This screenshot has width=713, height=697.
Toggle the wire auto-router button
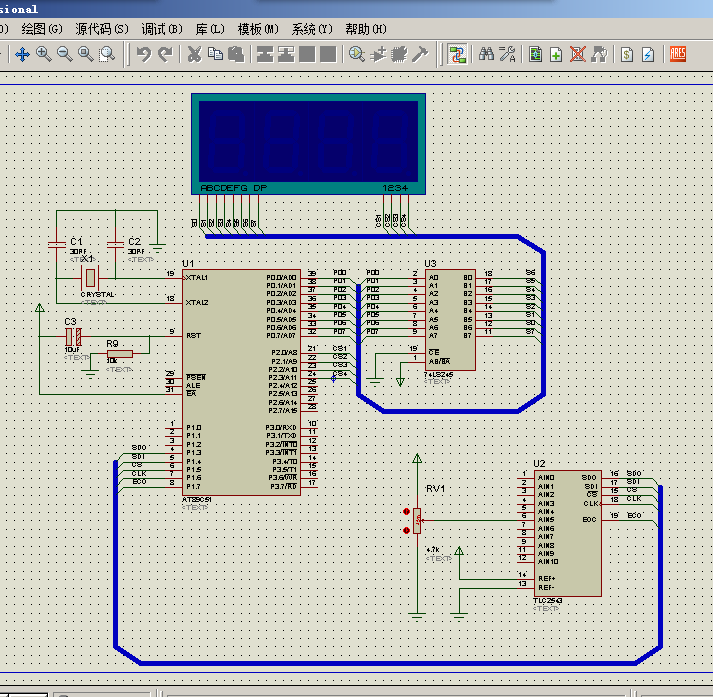click(x=457, y=55)
